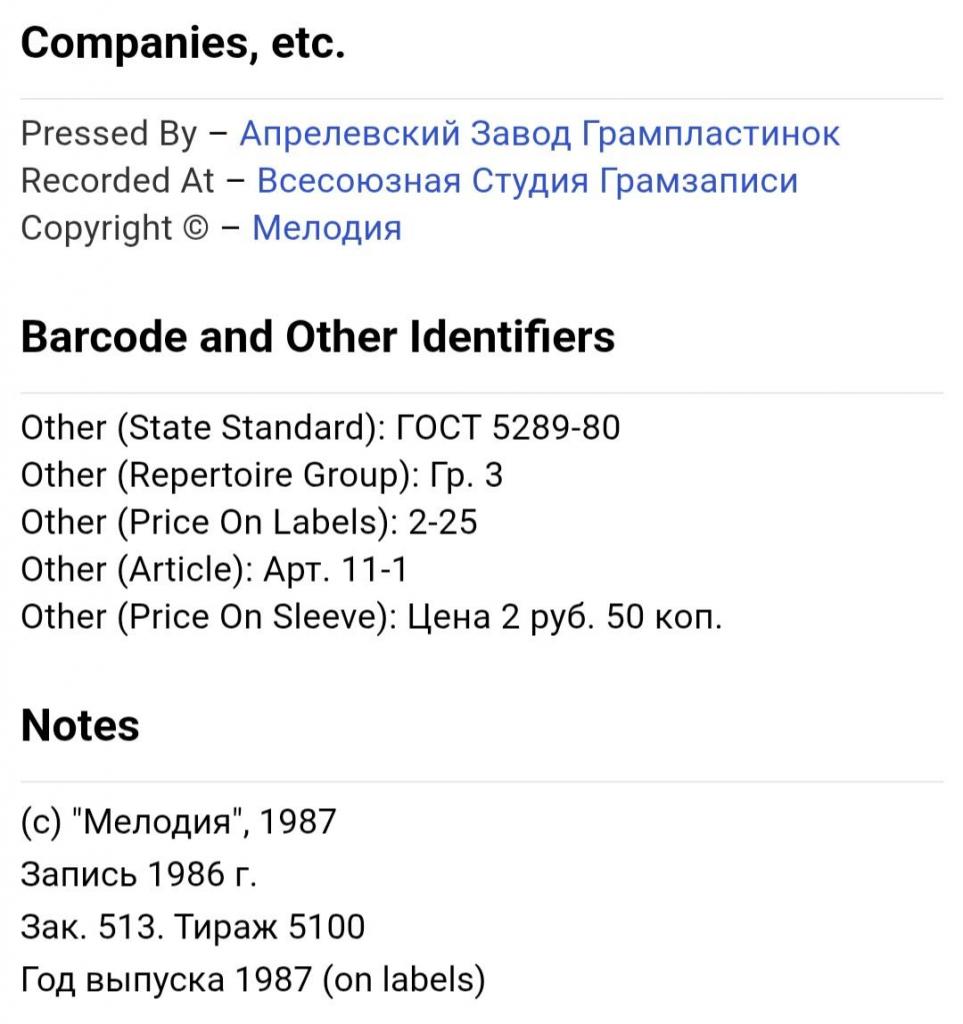Click the 'Other (State Standard)' label
This screenshot has height=1024, width=963.
click(203, 428)
